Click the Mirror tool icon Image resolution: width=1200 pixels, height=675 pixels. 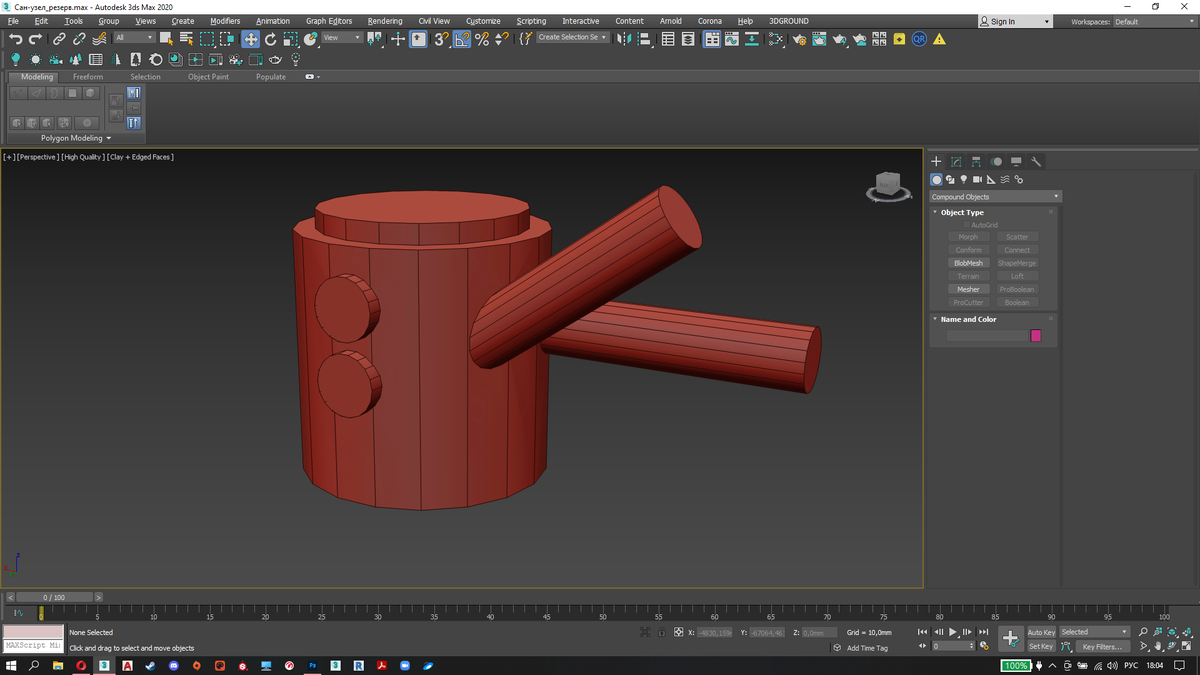(625, 39)
